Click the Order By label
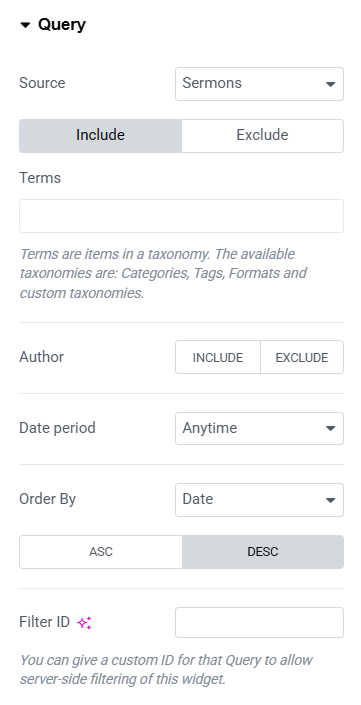This screenshot has height=705, width=361. 48,499
